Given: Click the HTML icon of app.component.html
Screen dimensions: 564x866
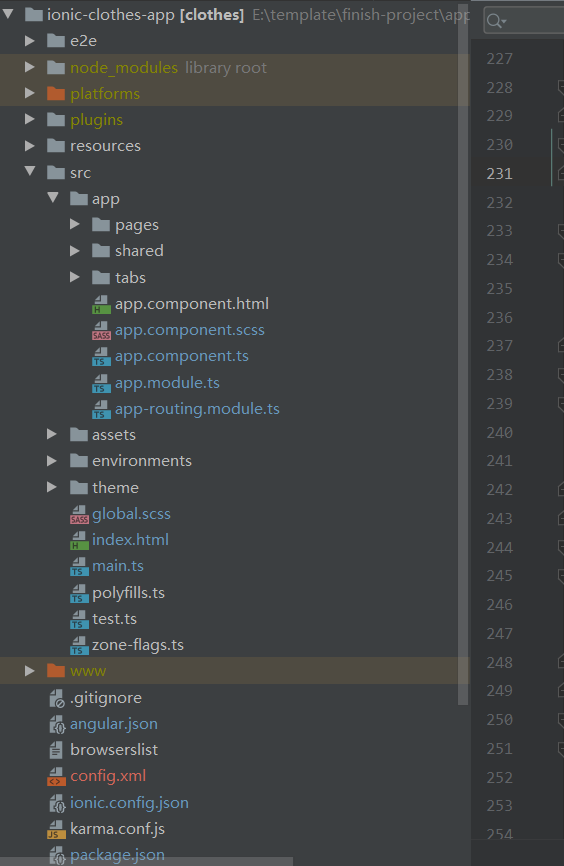Looking at the screenshot, I should (101, 304).
